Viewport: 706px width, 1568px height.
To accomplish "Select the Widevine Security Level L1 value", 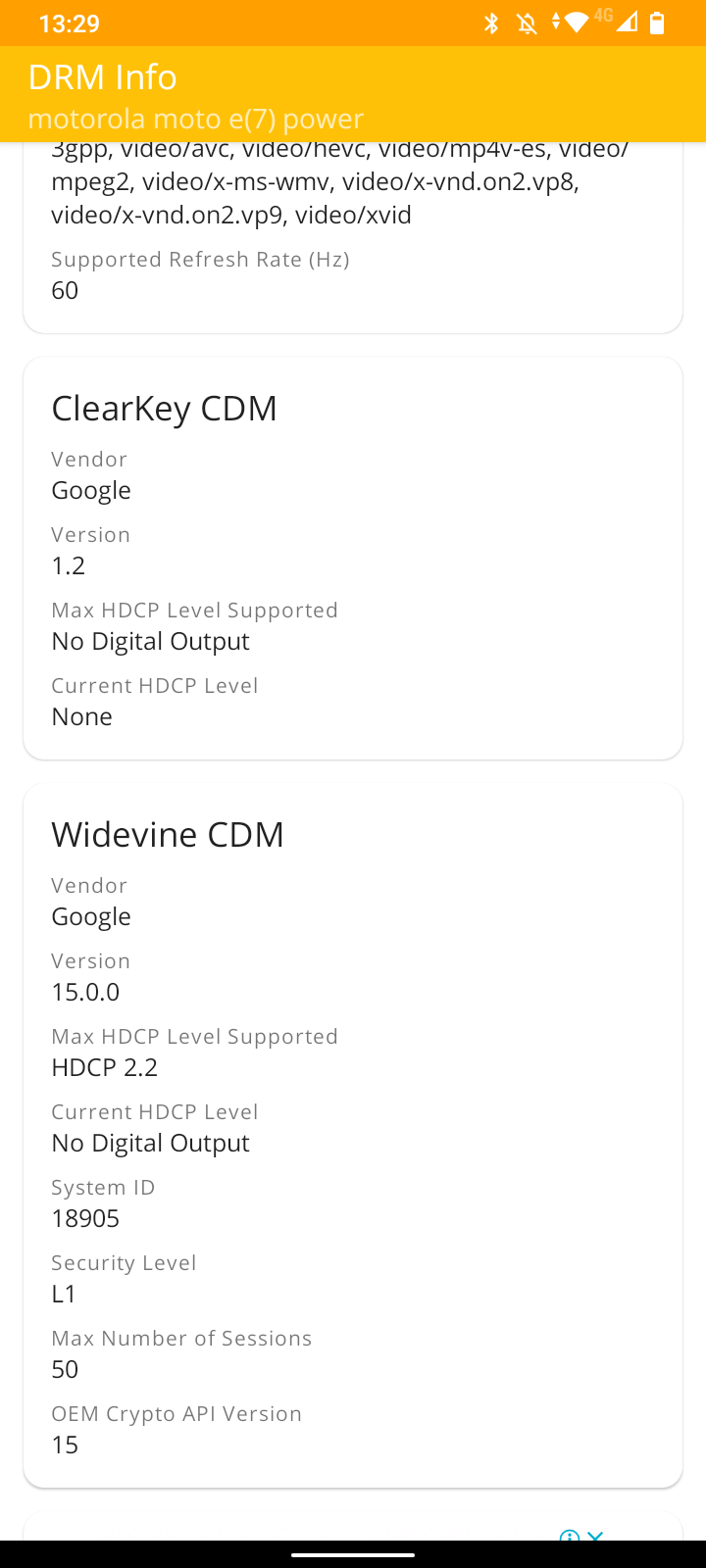I will point(64,1294).
